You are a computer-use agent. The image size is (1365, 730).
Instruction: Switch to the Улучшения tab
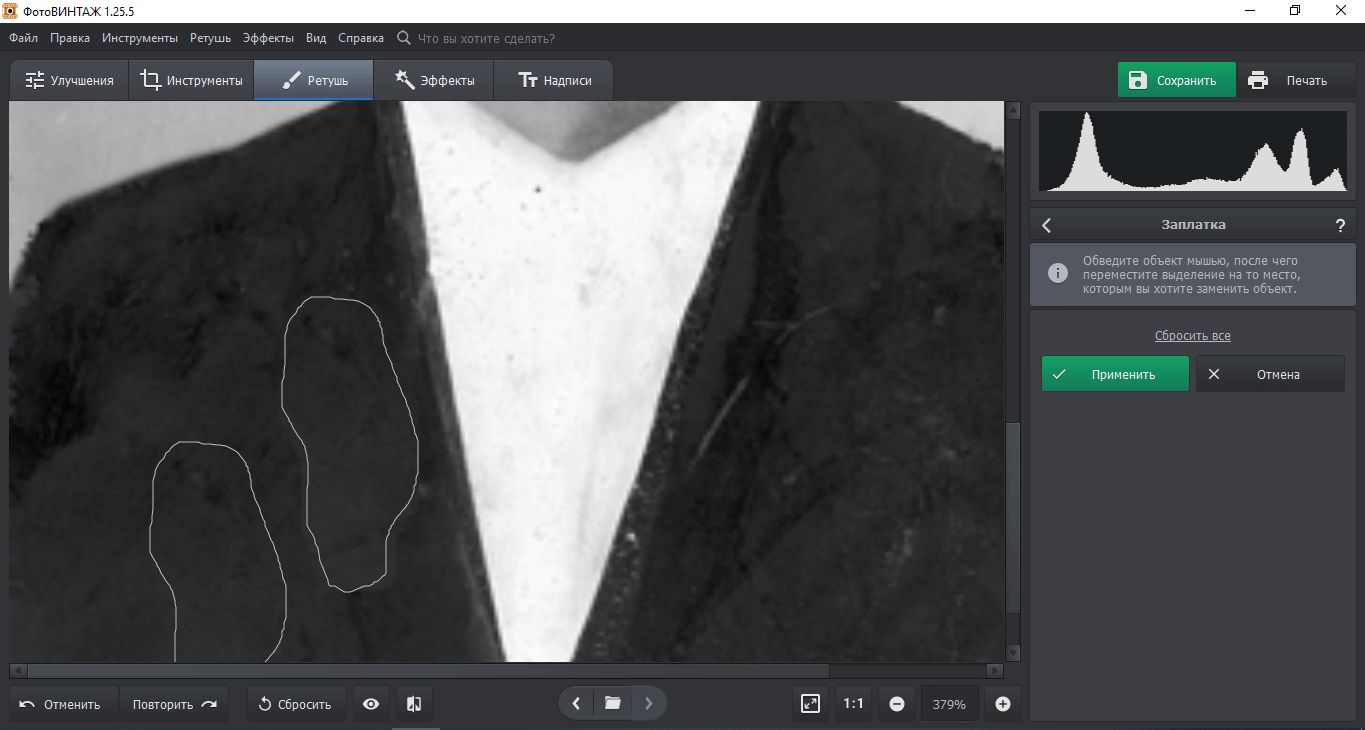click(x=69, y=81)
